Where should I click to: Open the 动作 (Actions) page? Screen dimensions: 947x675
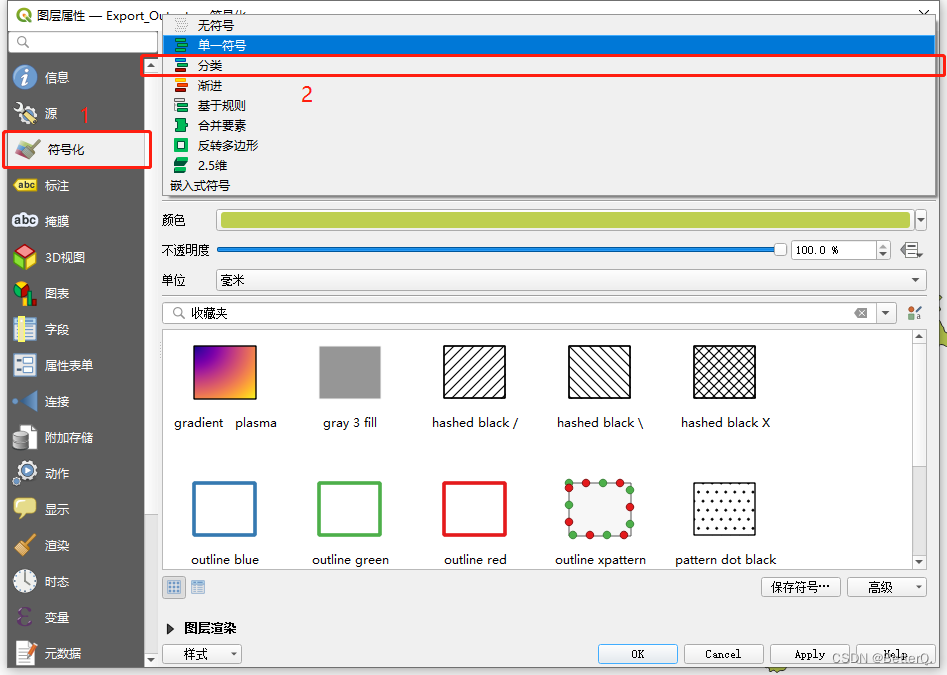(x=75, y=473)
